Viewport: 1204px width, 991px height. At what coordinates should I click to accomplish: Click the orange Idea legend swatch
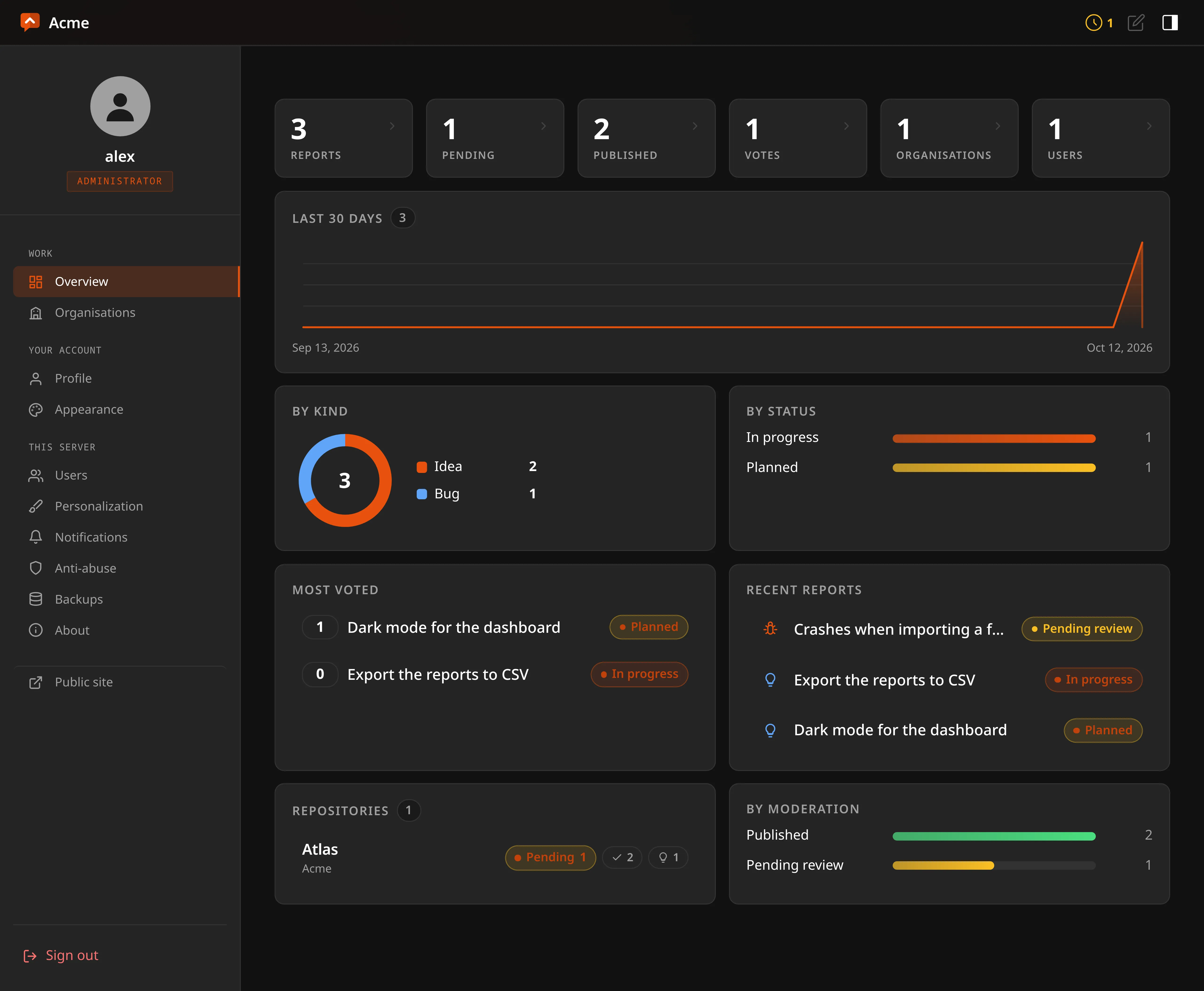click(x=421, y=467)
